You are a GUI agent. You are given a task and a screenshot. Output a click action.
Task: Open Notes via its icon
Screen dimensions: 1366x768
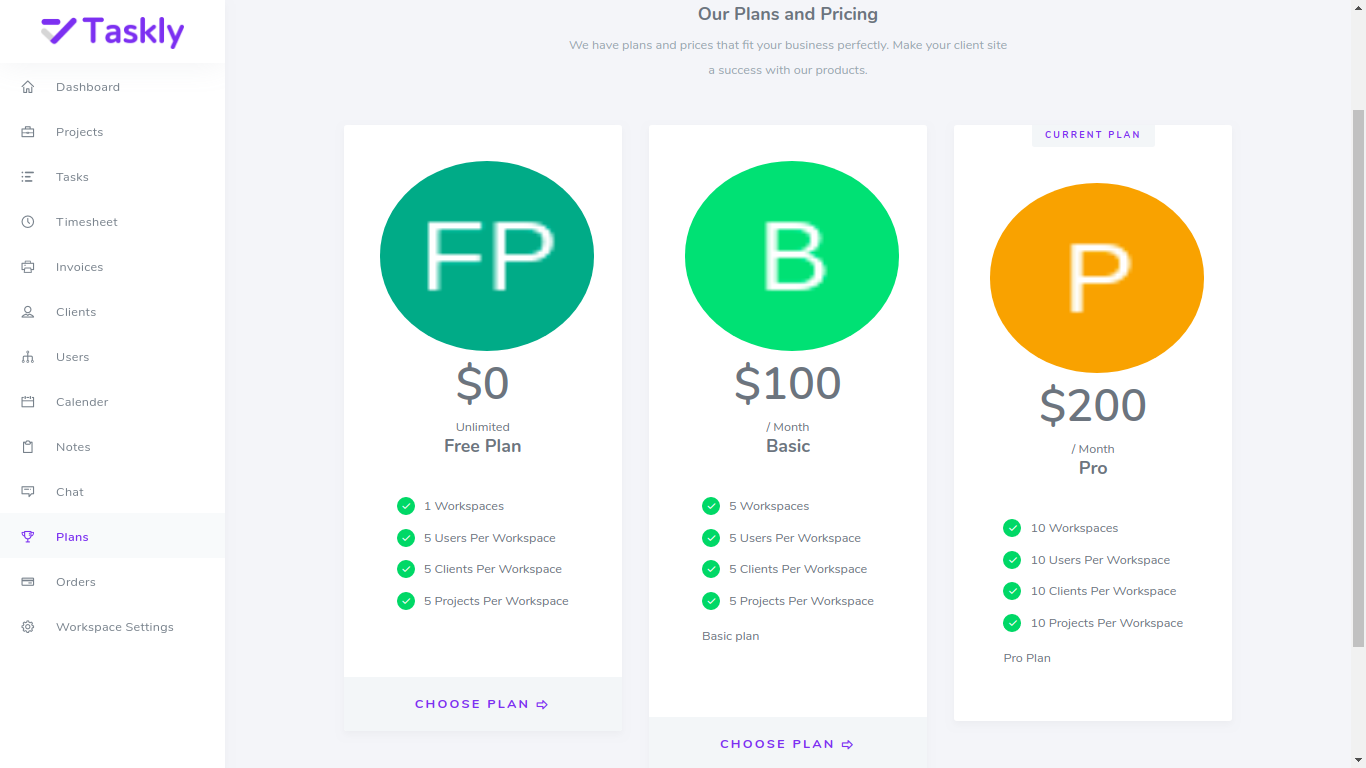pyautogui.click(x=28, y=447)
